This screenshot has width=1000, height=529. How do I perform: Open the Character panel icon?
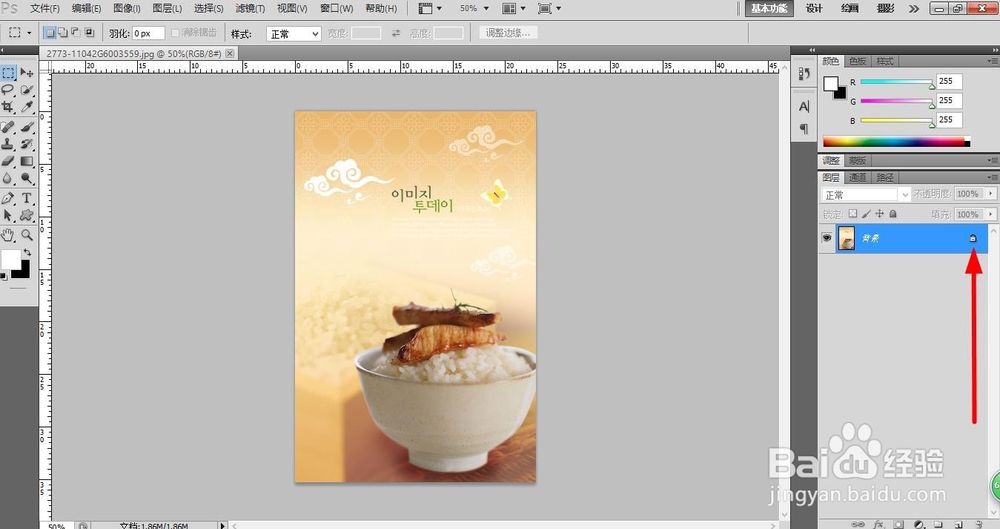click(804, 107)
